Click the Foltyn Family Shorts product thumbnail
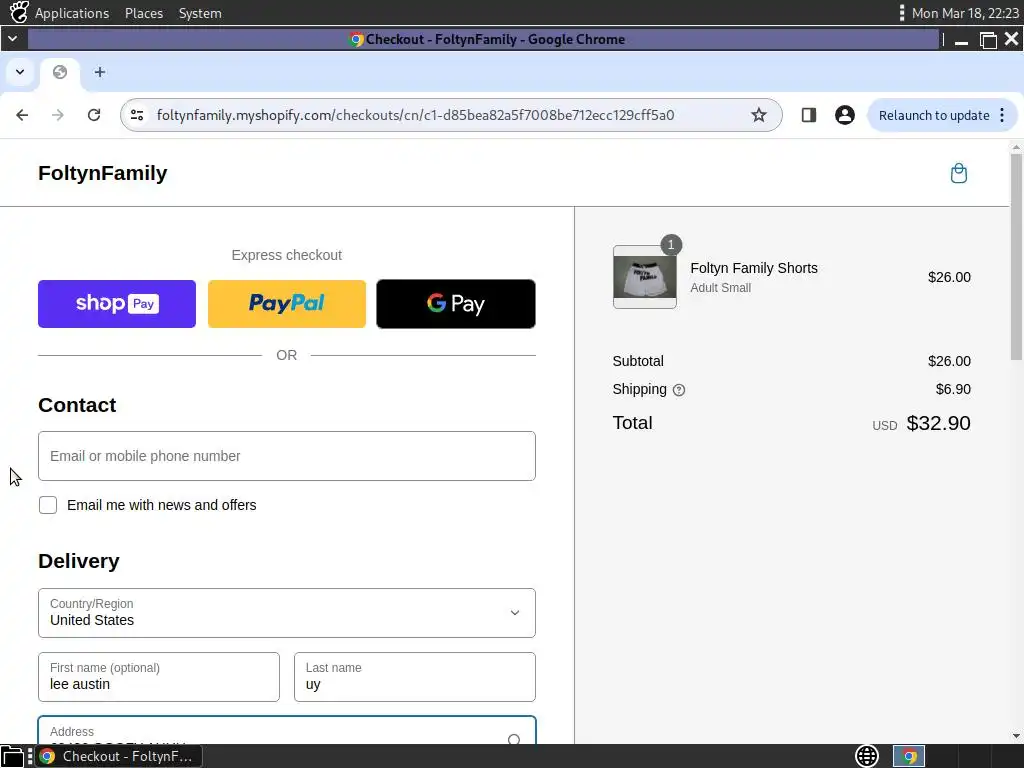 [645, 277]
